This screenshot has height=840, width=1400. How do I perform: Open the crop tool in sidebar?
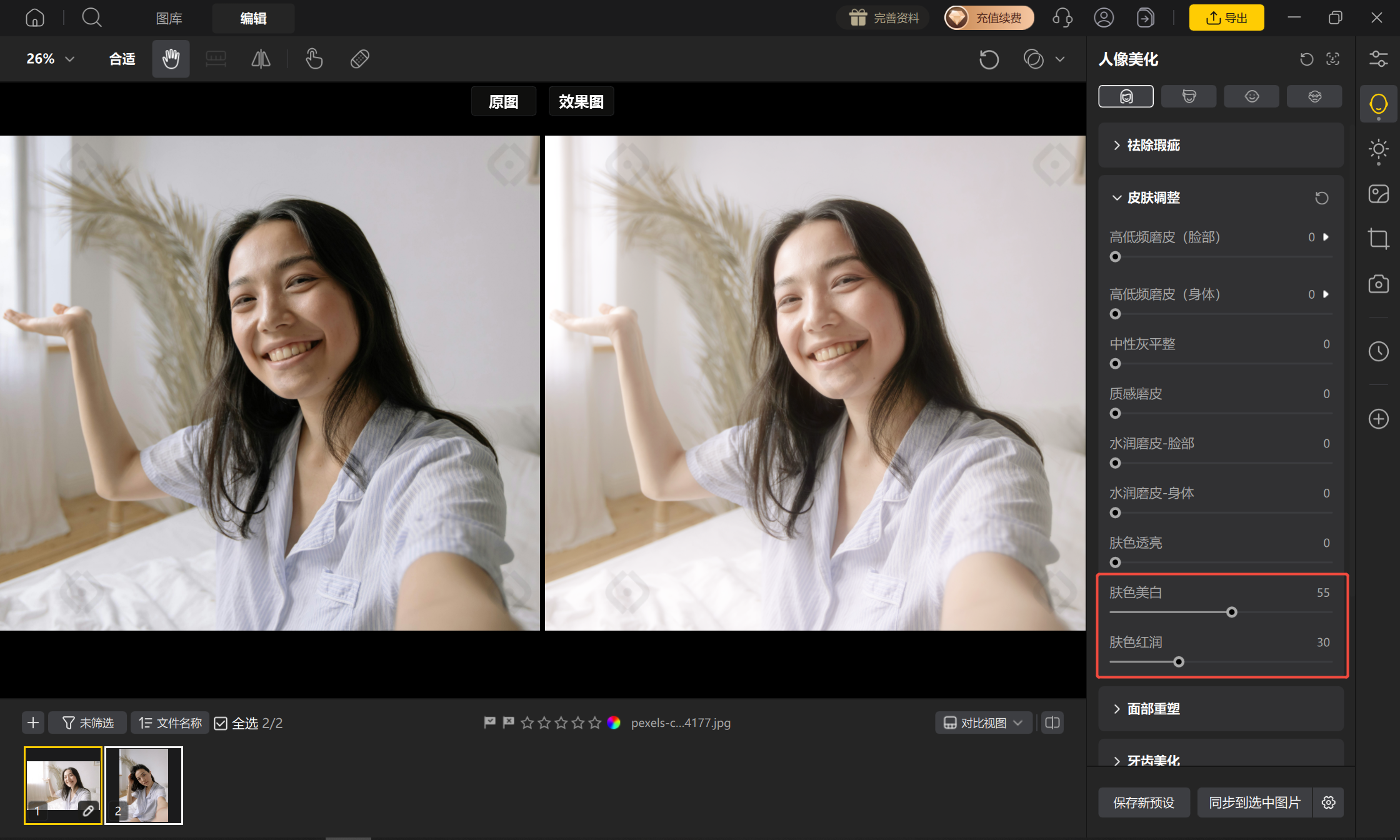[1378, 239]
